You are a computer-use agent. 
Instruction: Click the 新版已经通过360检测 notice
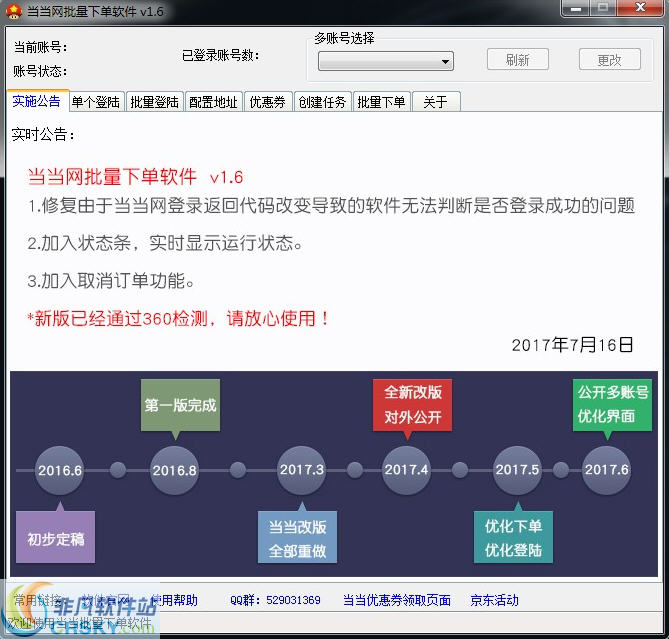click(x=178, y=318)
